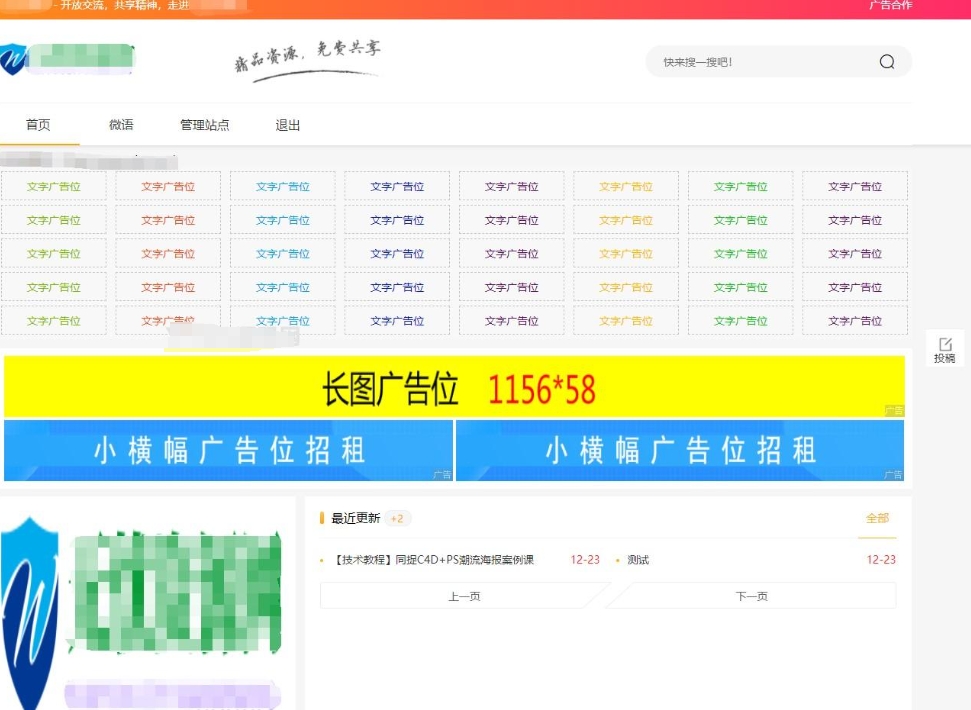The width and height of the screenshot is (971, 710).
Task: Click a red 文字广告位 text ad link
Action: pyautogui.click(x=167, y=185)
